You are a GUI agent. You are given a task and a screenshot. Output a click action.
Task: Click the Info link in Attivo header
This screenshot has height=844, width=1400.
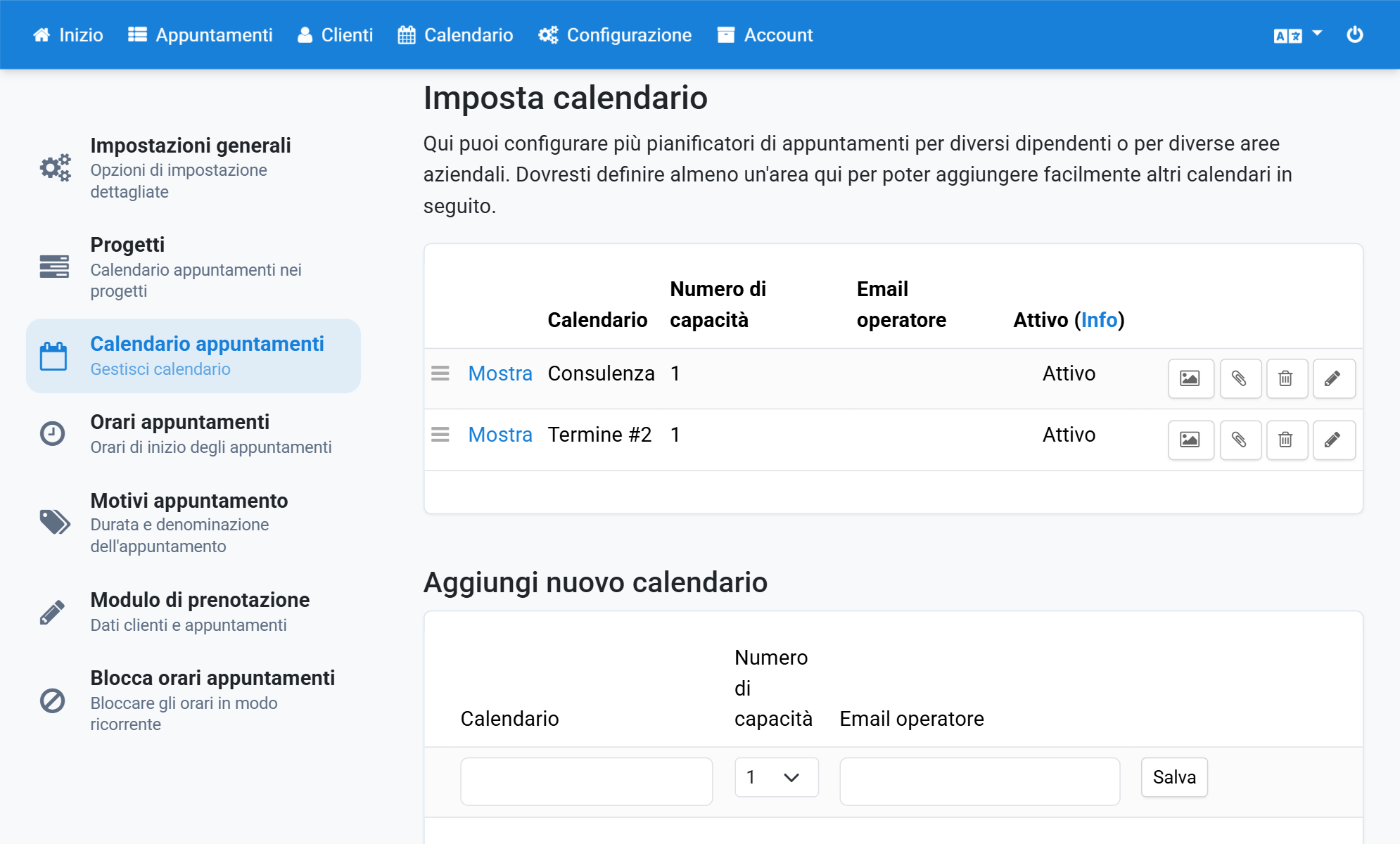click(x=1099, y=320)
